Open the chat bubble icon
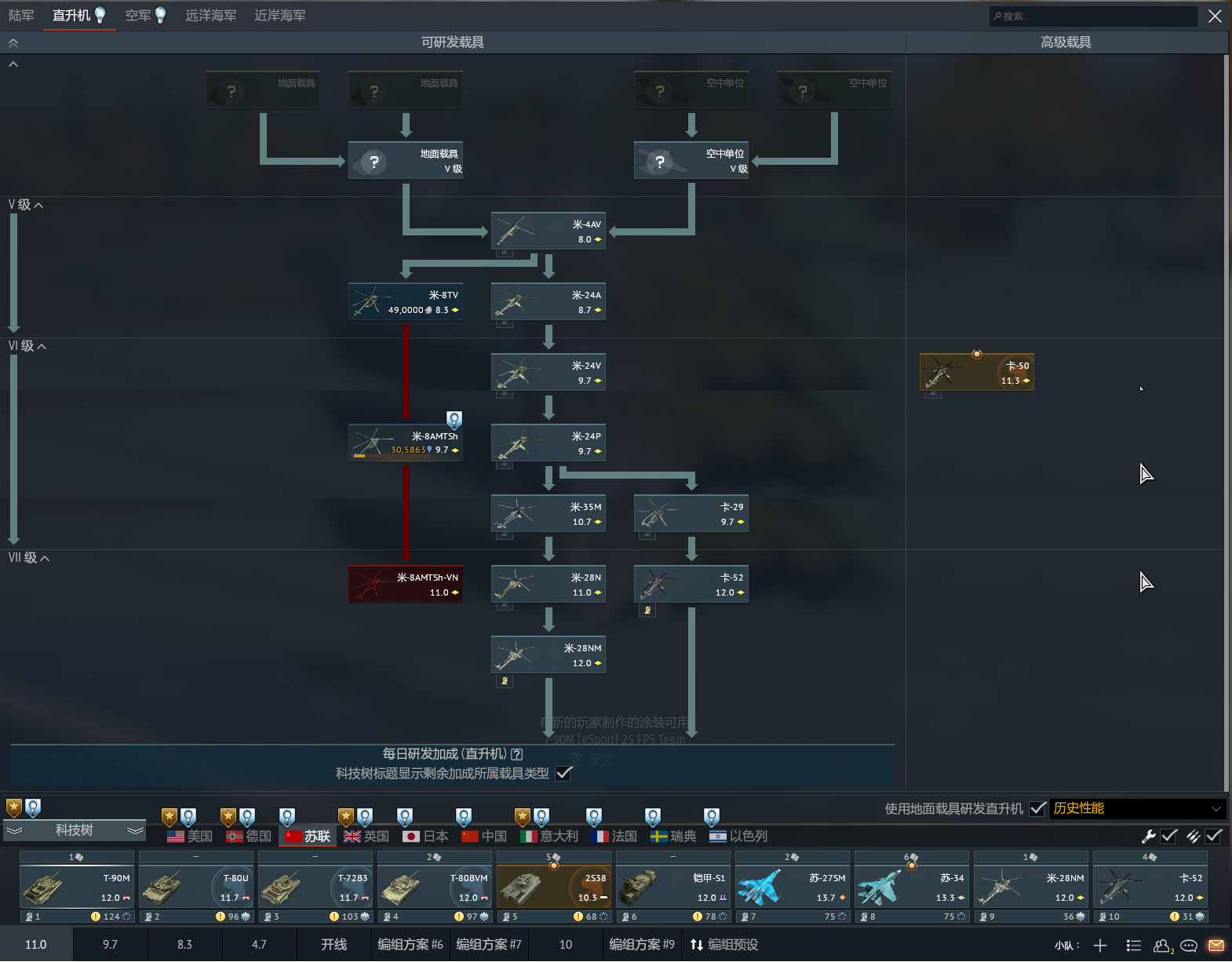Image resolution: width=1232 pixels, height=962 pixels. 1189,946
